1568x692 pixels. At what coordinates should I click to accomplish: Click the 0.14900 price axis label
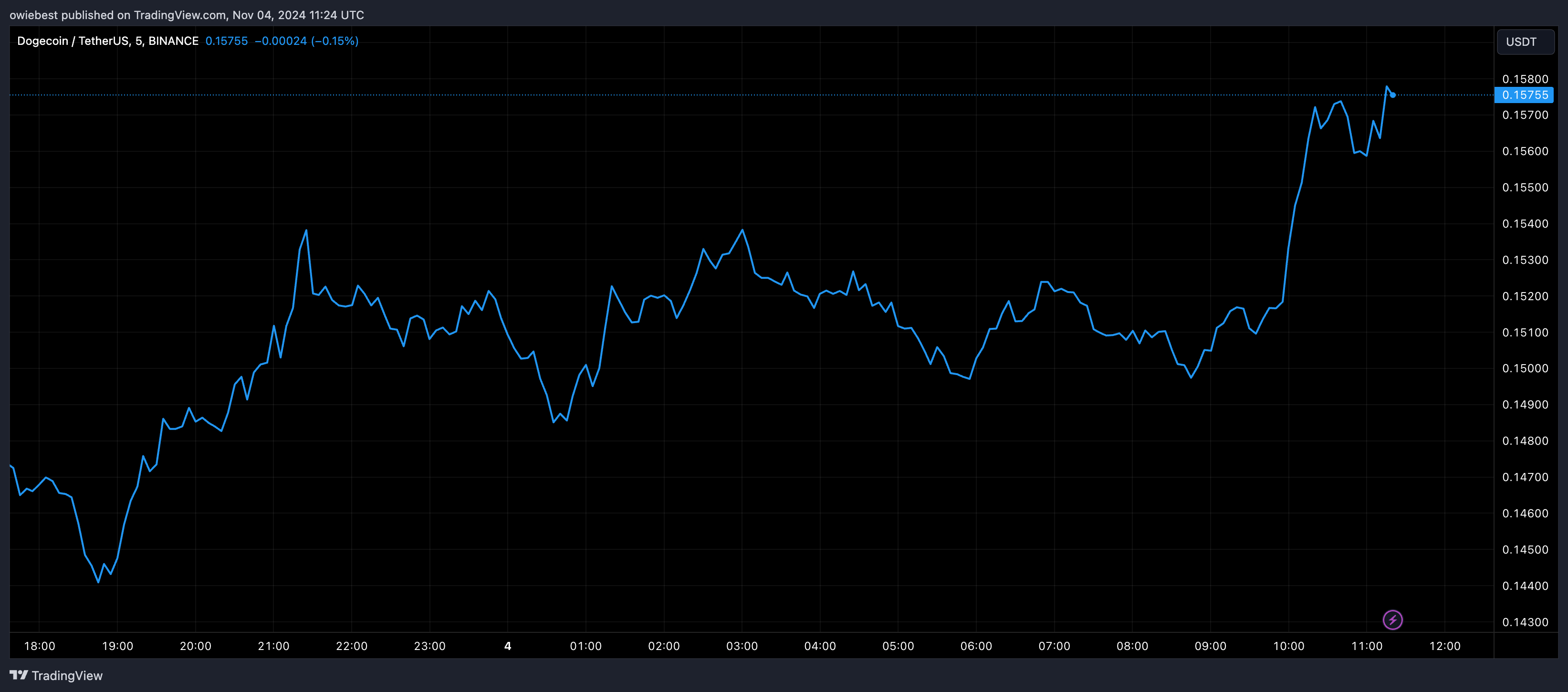[x=1525, y=405]
